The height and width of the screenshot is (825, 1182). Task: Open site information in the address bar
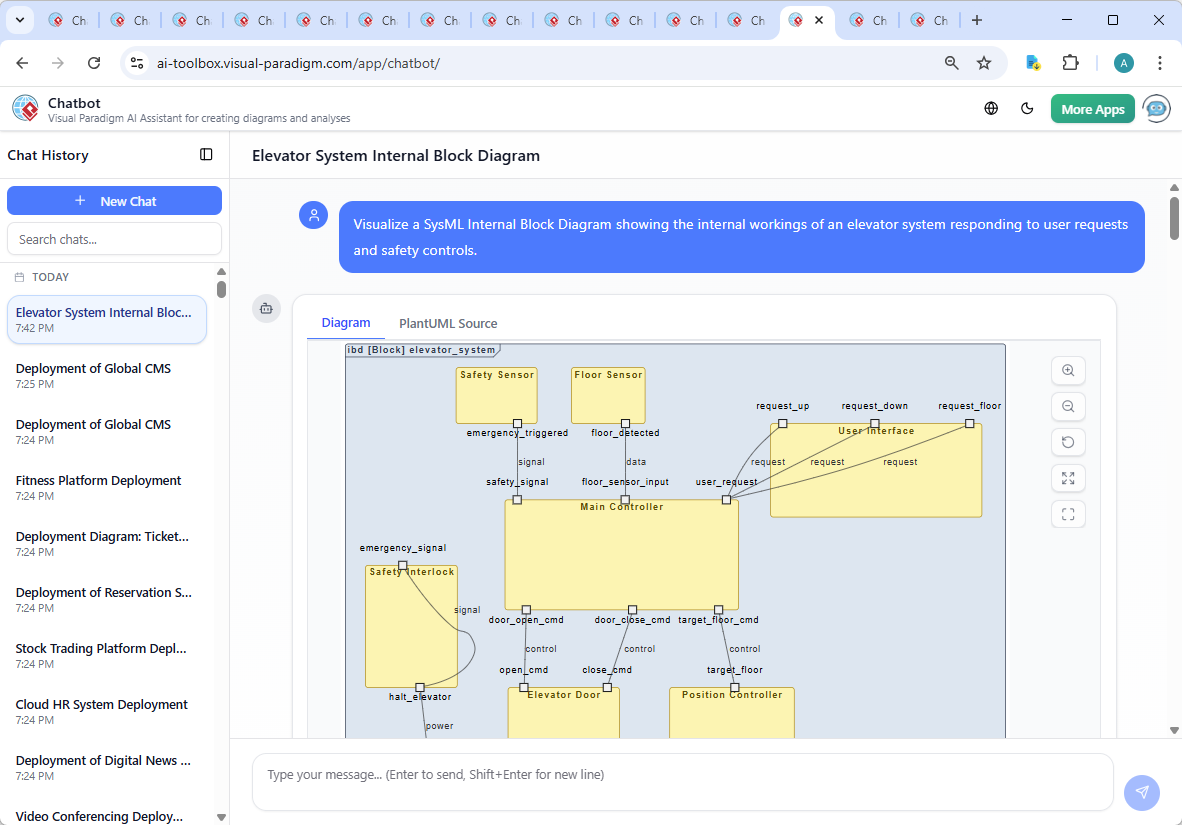click(136, 62)
